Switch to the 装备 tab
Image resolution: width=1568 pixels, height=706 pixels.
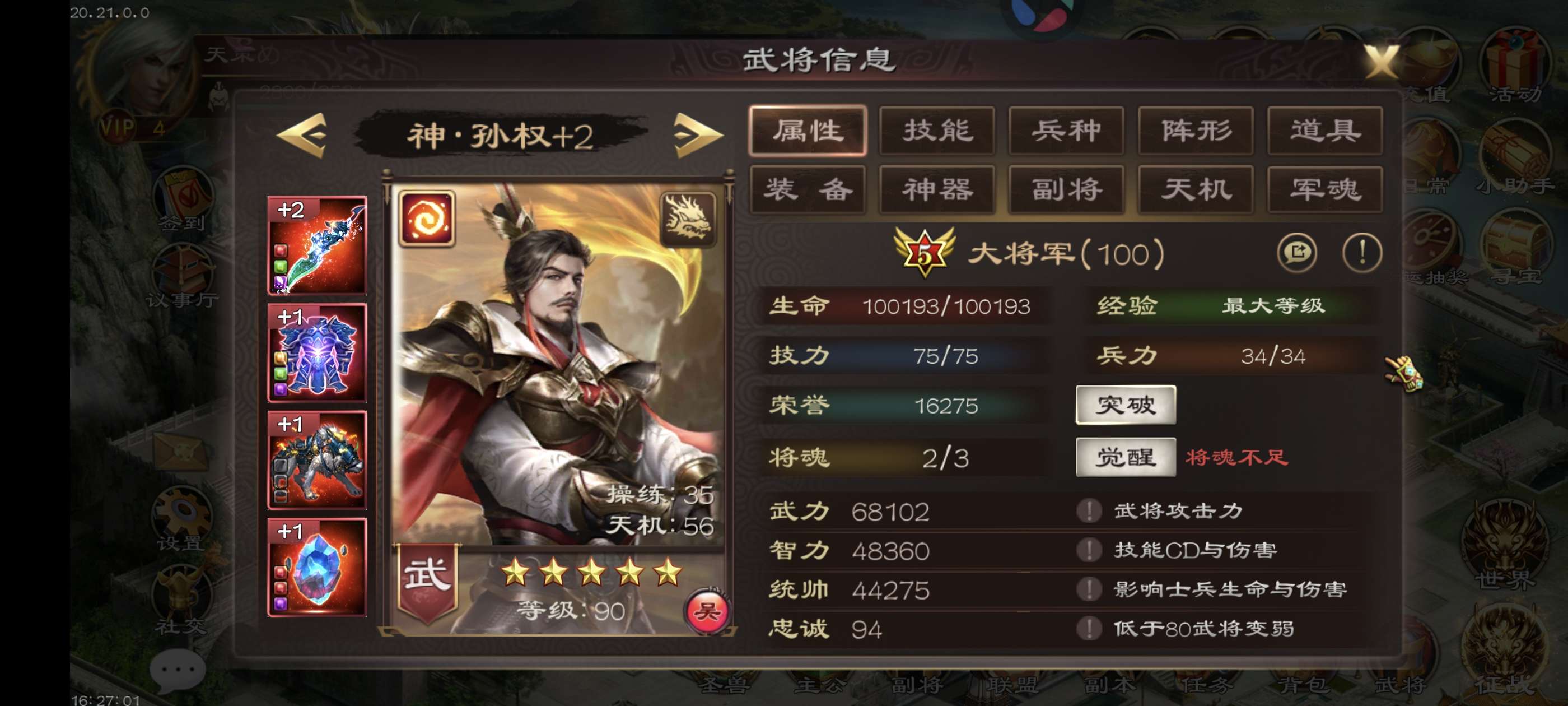click(x=808, y=189)
